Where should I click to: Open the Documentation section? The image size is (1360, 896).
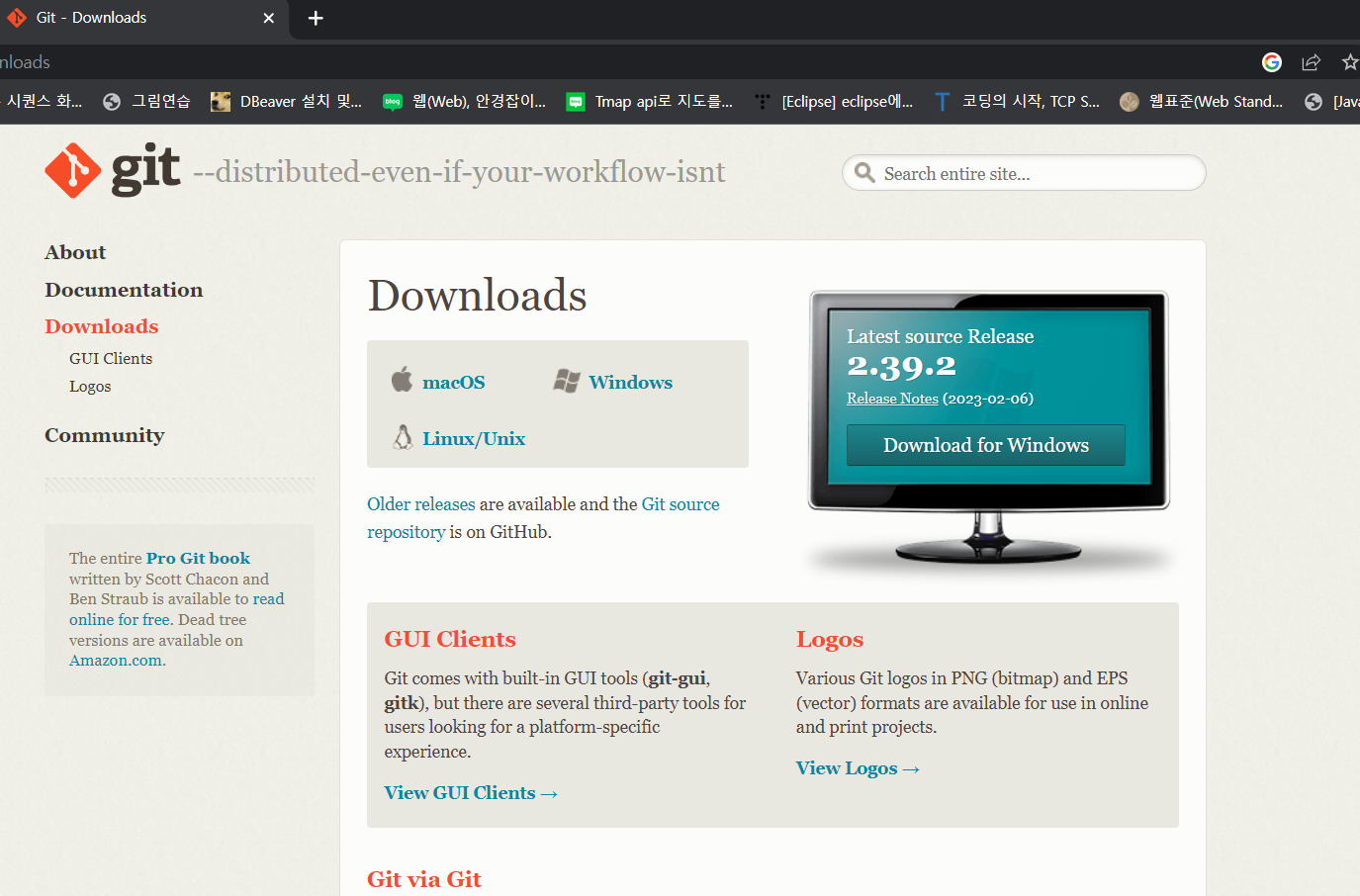coord(124,290)
